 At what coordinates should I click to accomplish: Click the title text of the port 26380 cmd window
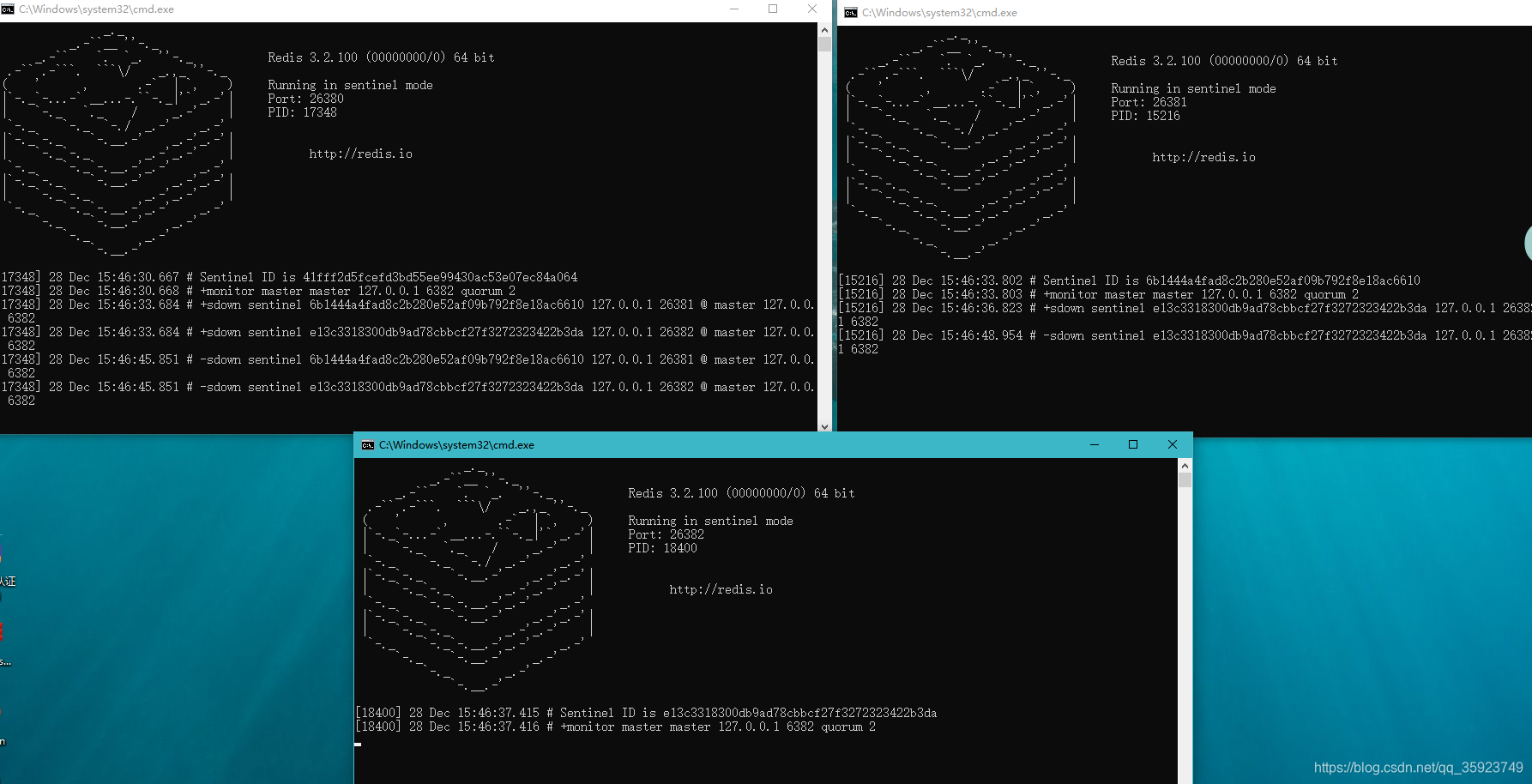click(96, 9)
